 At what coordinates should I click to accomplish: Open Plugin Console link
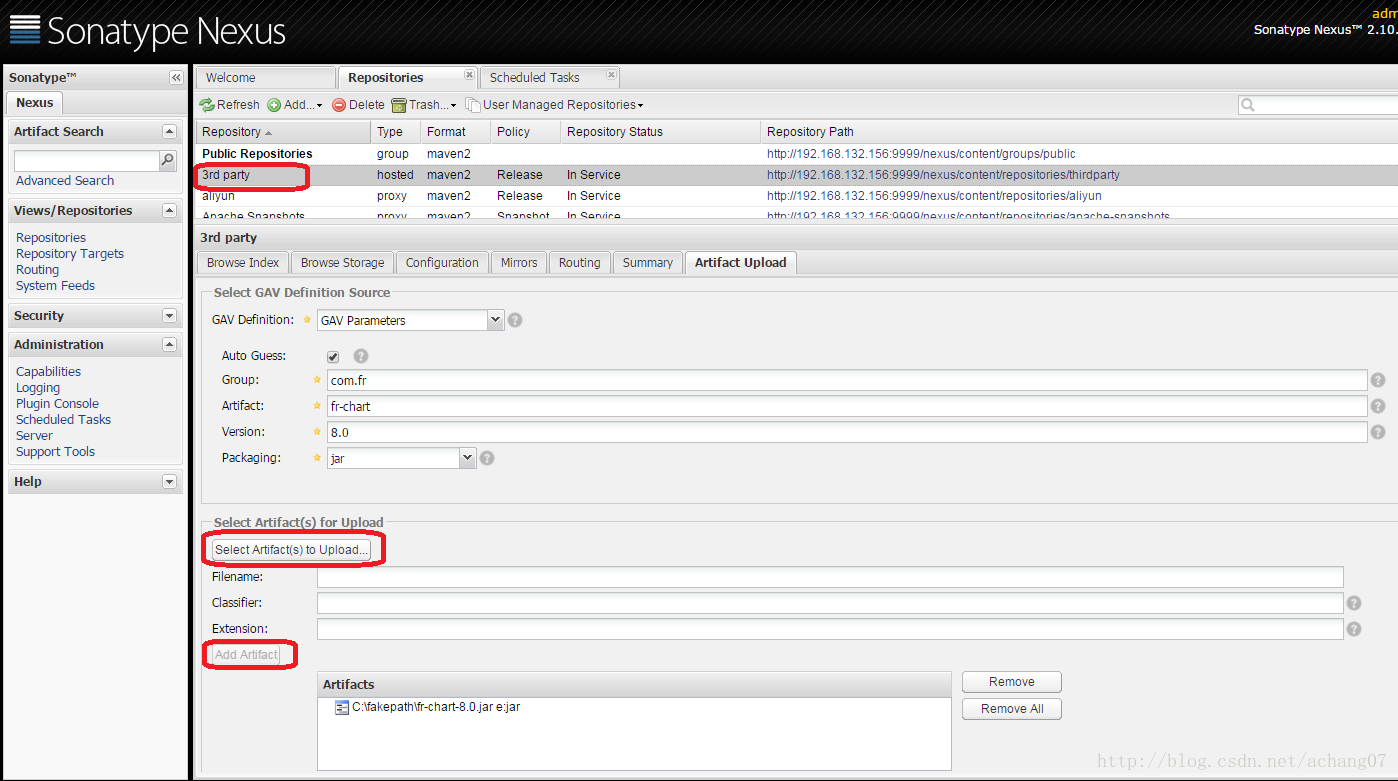(57, 404)
